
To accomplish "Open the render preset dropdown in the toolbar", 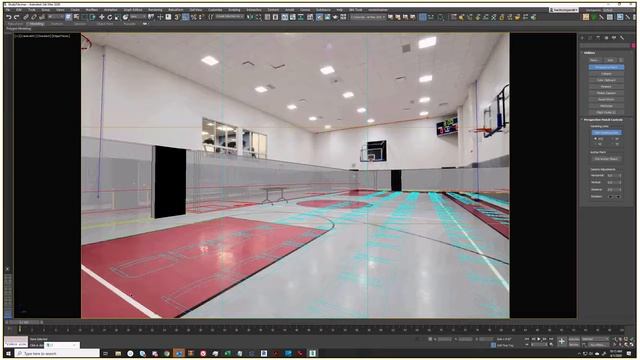I will (368, 17).
